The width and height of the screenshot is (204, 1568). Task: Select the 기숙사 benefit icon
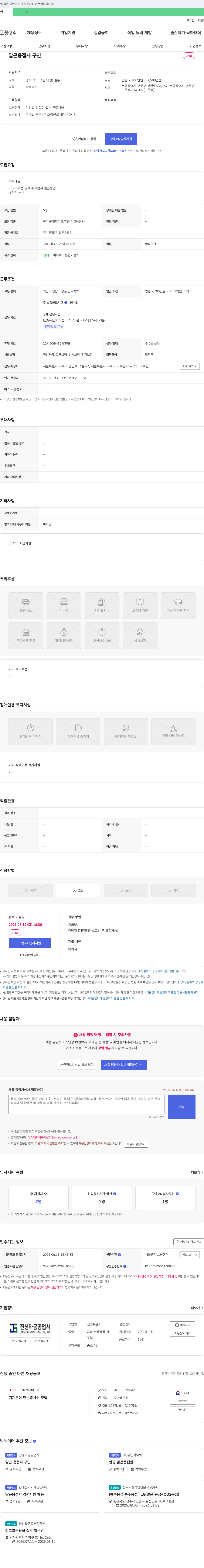point(64,606)
